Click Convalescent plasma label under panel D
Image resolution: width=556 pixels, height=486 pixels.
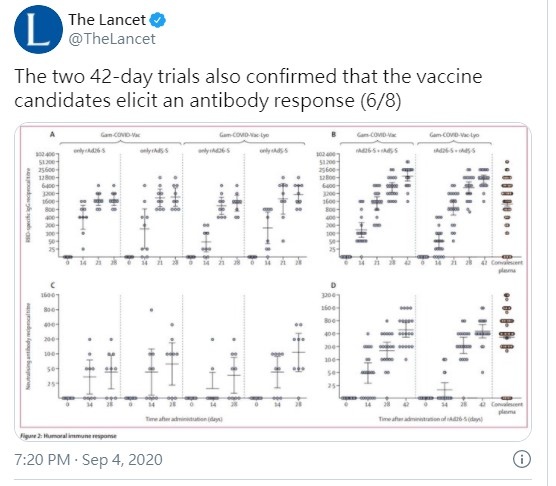click(x=507, y=408)
